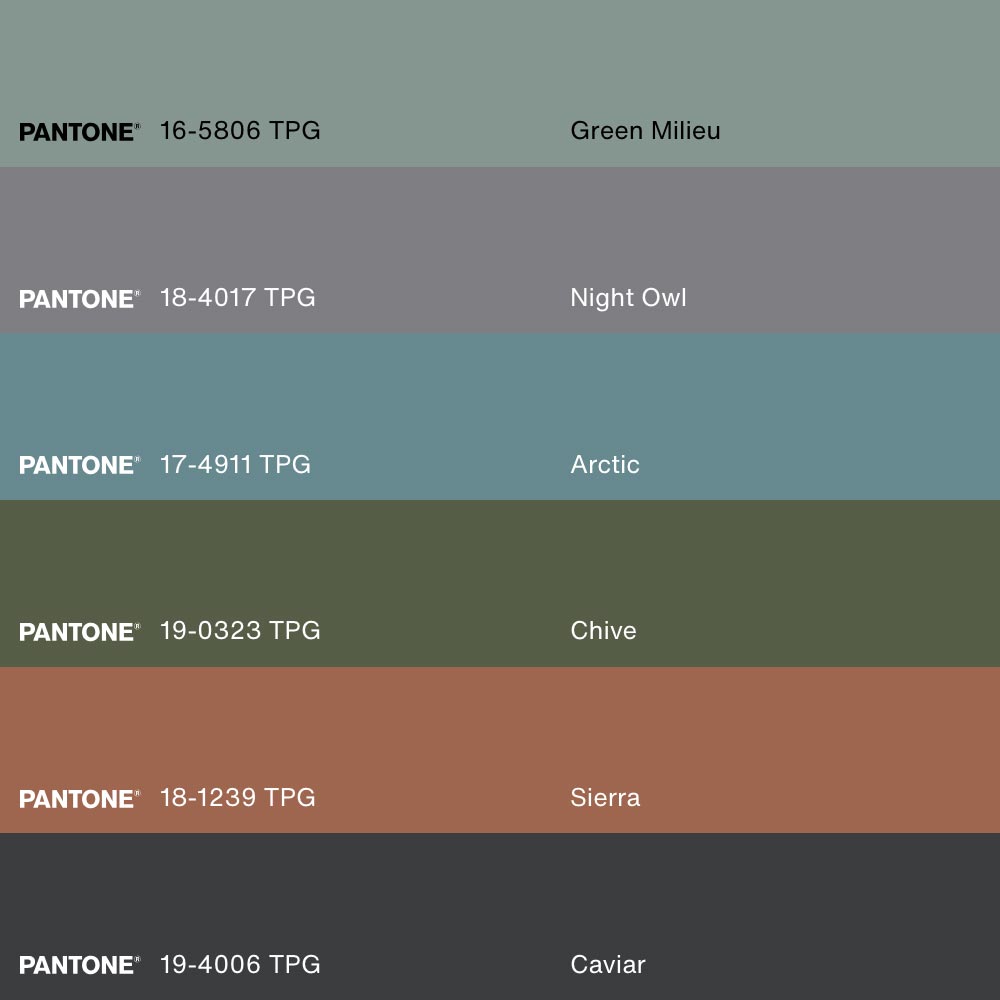
Task: Click the 19-4006 TPG code text
Action: coord(240,964)
